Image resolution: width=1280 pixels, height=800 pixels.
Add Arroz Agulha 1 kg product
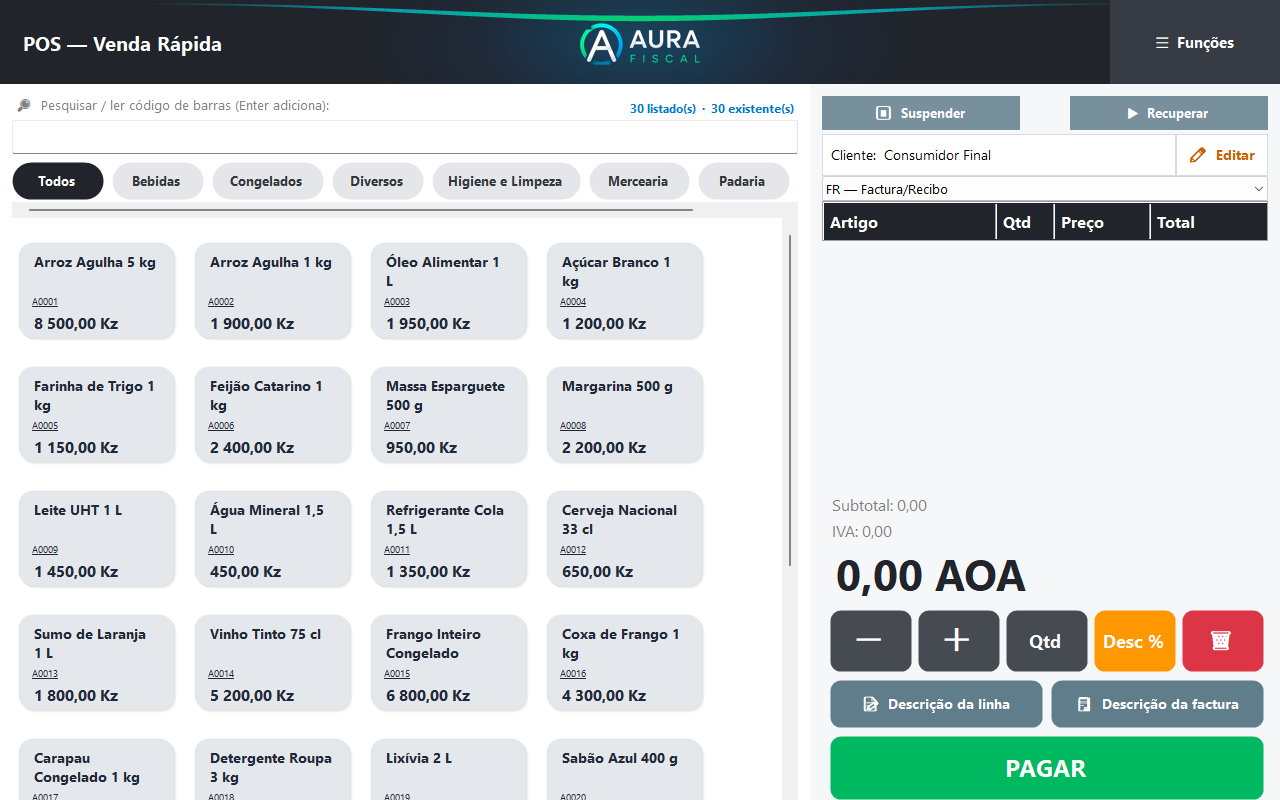tap(273, 291)
